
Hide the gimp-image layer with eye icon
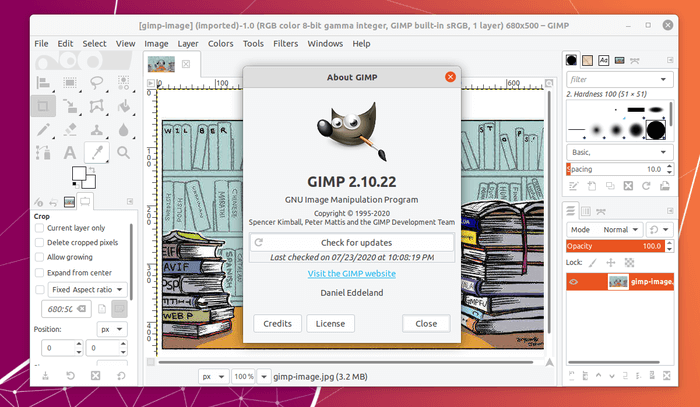[574, 282]
